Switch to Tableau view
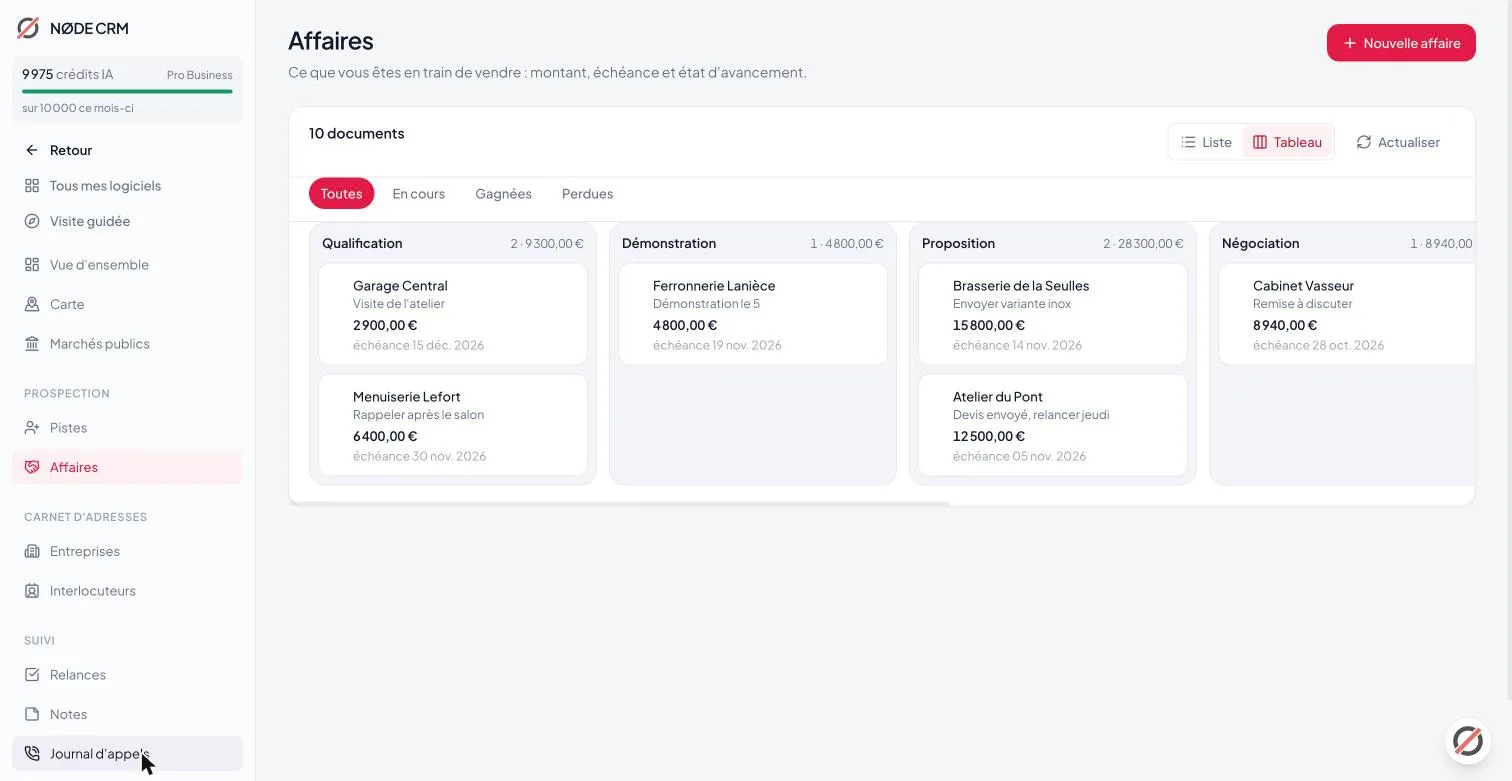 [1287, 142]
